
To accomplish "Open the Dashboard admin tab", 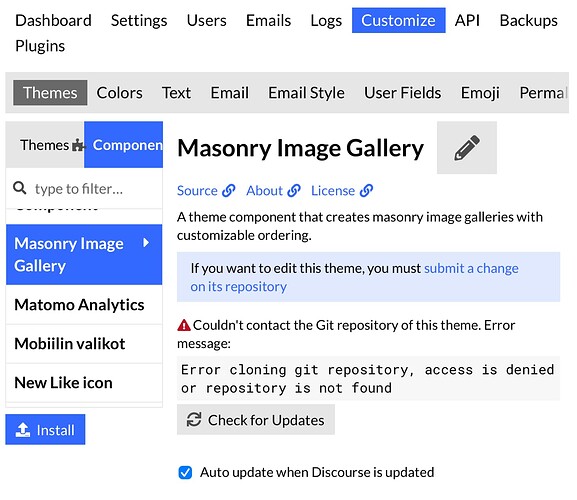I will pos(53,21).
